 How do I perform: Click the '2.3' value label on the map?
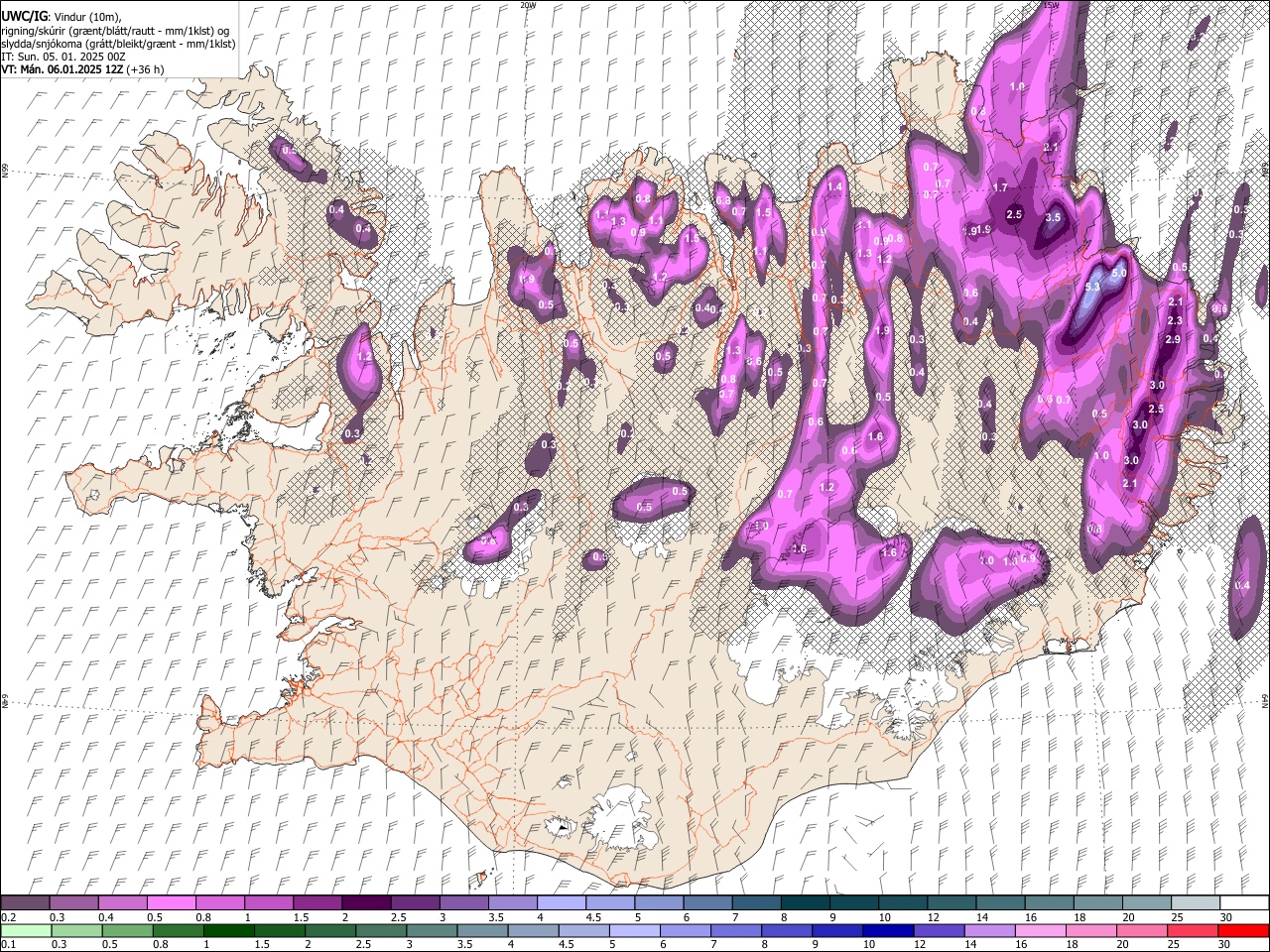coord(1175,320)
